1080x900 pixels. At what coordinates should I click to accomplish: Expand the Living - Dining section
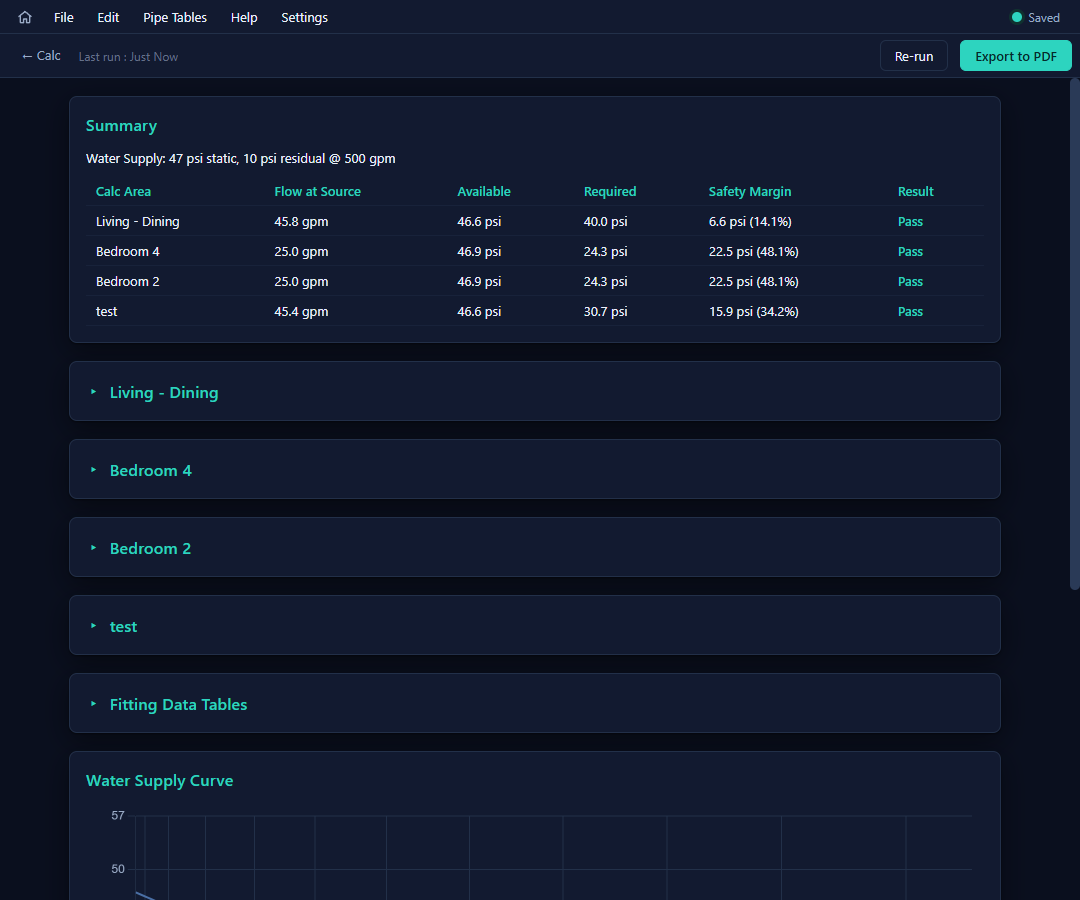tap(534, 391)
